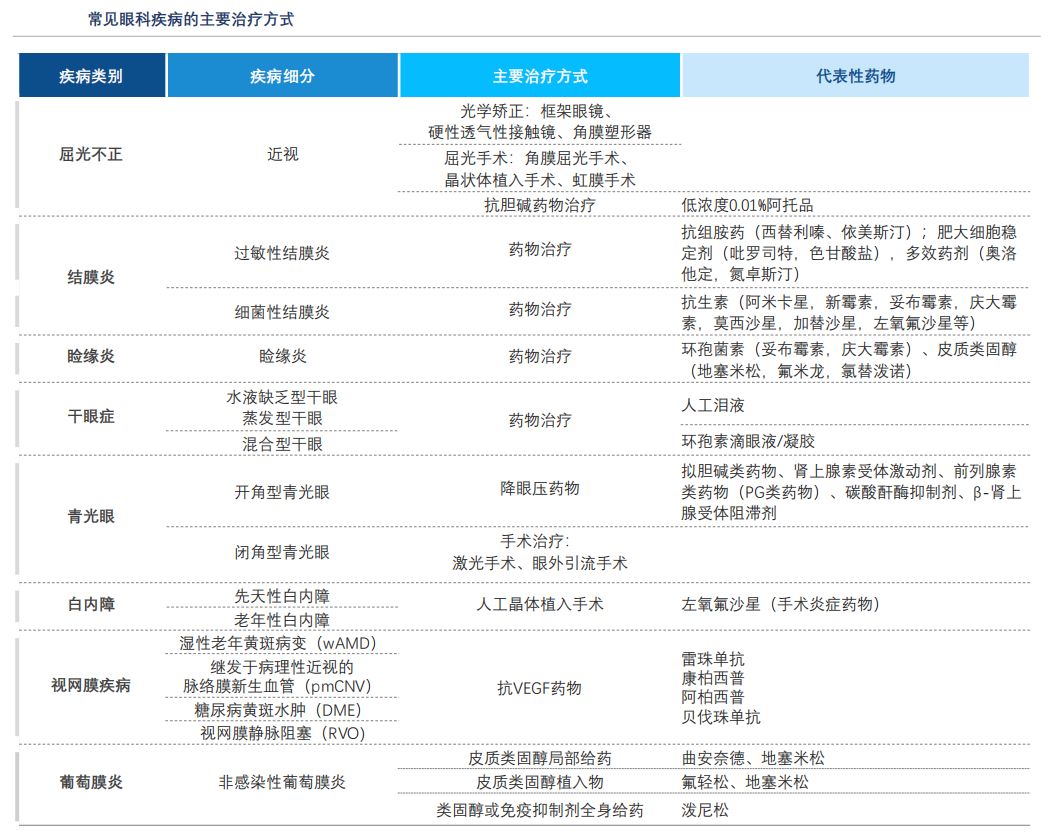This screenshot has width=1058, height=835.
Task: Click the 抗VEGF药物 treatment cell
Action: click(x=540, y=688)
